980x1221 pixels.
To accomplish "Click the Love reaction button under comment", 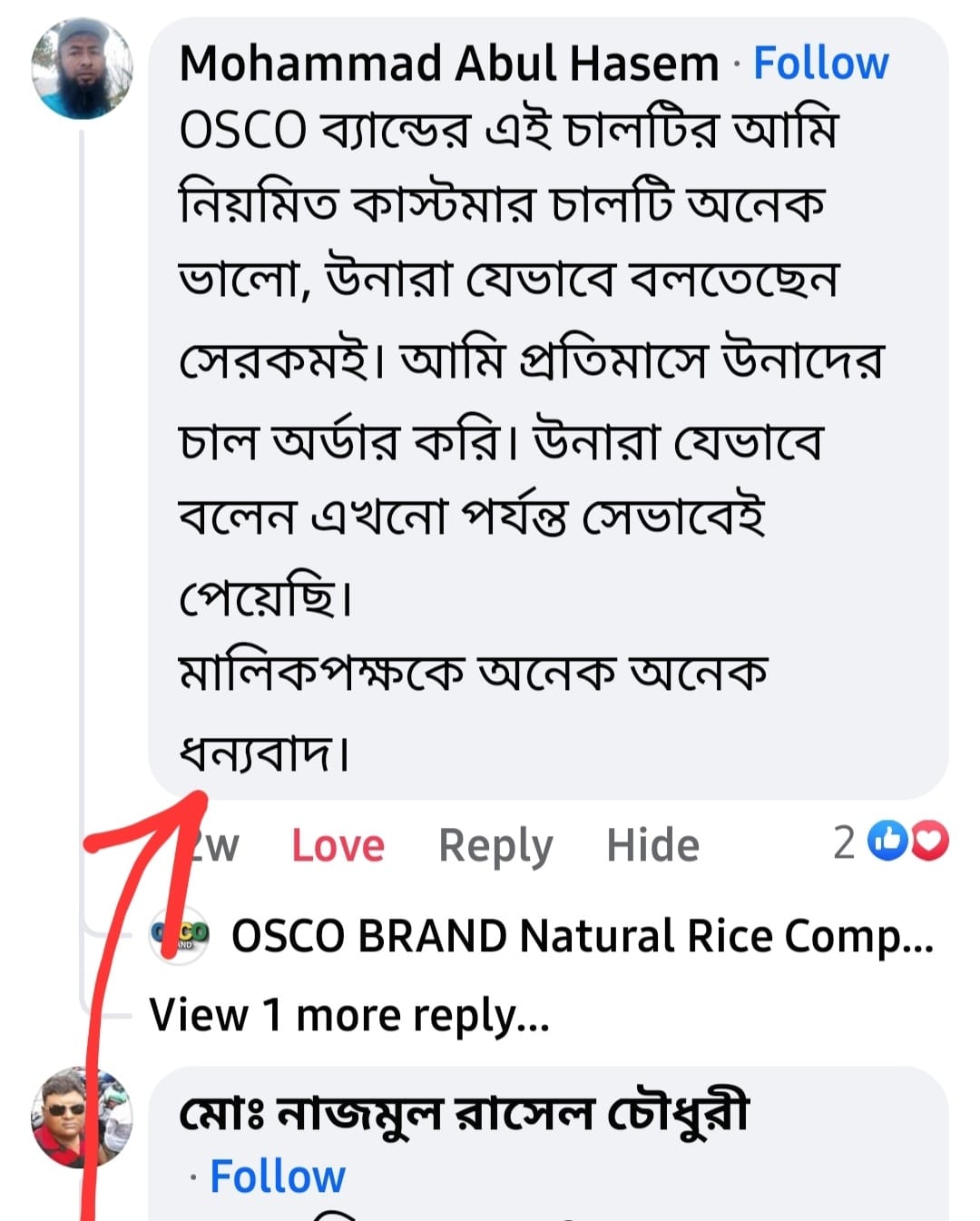I will click(x=338, y=846).
